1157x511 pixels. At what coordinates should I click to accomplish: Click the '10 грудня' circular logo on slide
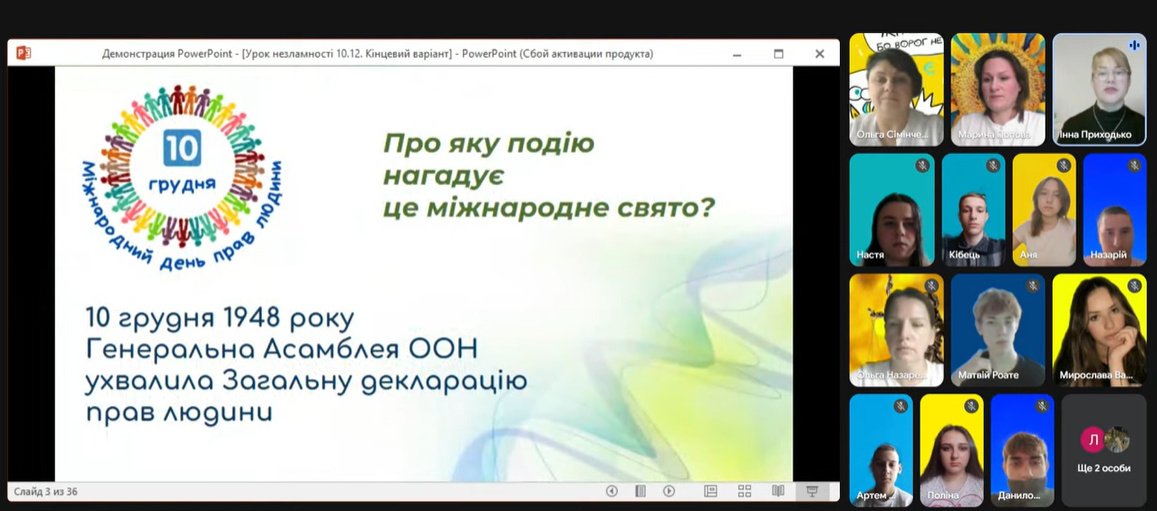pyautogui.click(x=182, y=165)
